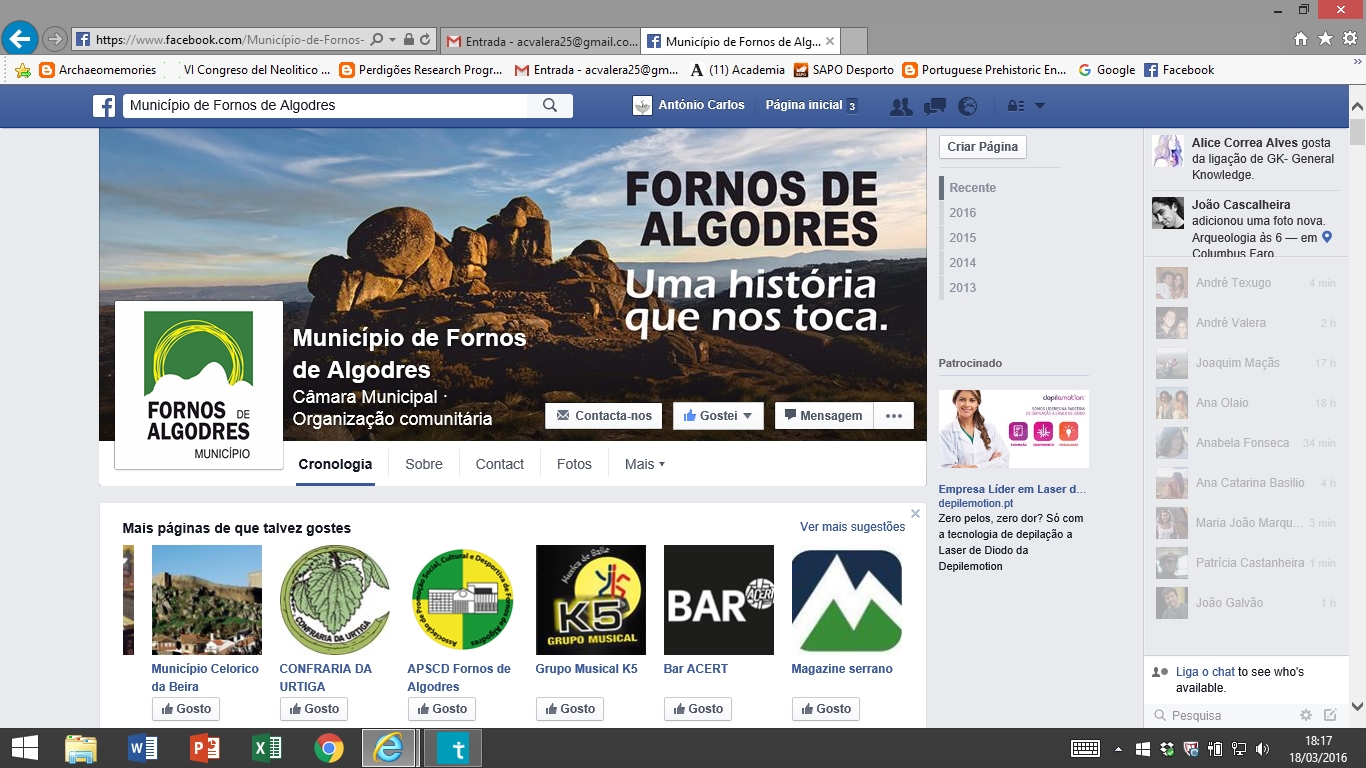Like Grupo Musical K5 with Gosto
The height and width of the screenshot is (768, 1366).
coord(569,709)
